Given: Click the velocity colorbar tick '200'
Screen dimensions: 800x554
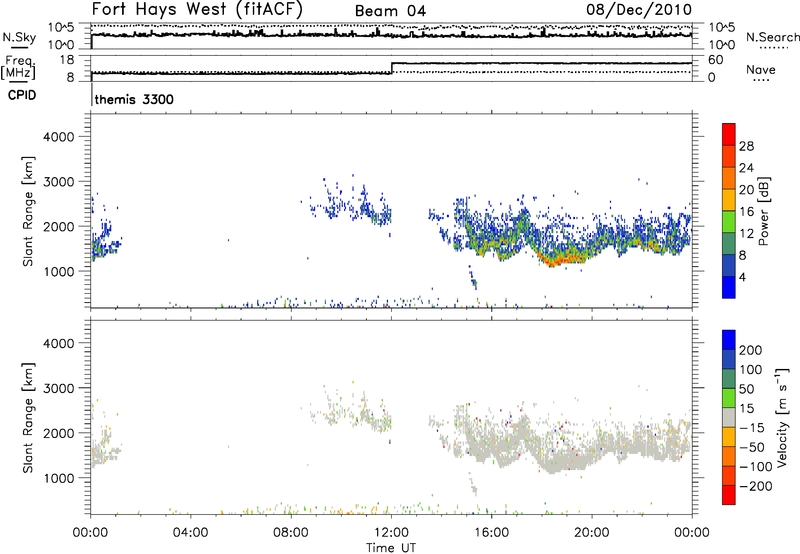Looking at the screenshot, I should (751, 350).
